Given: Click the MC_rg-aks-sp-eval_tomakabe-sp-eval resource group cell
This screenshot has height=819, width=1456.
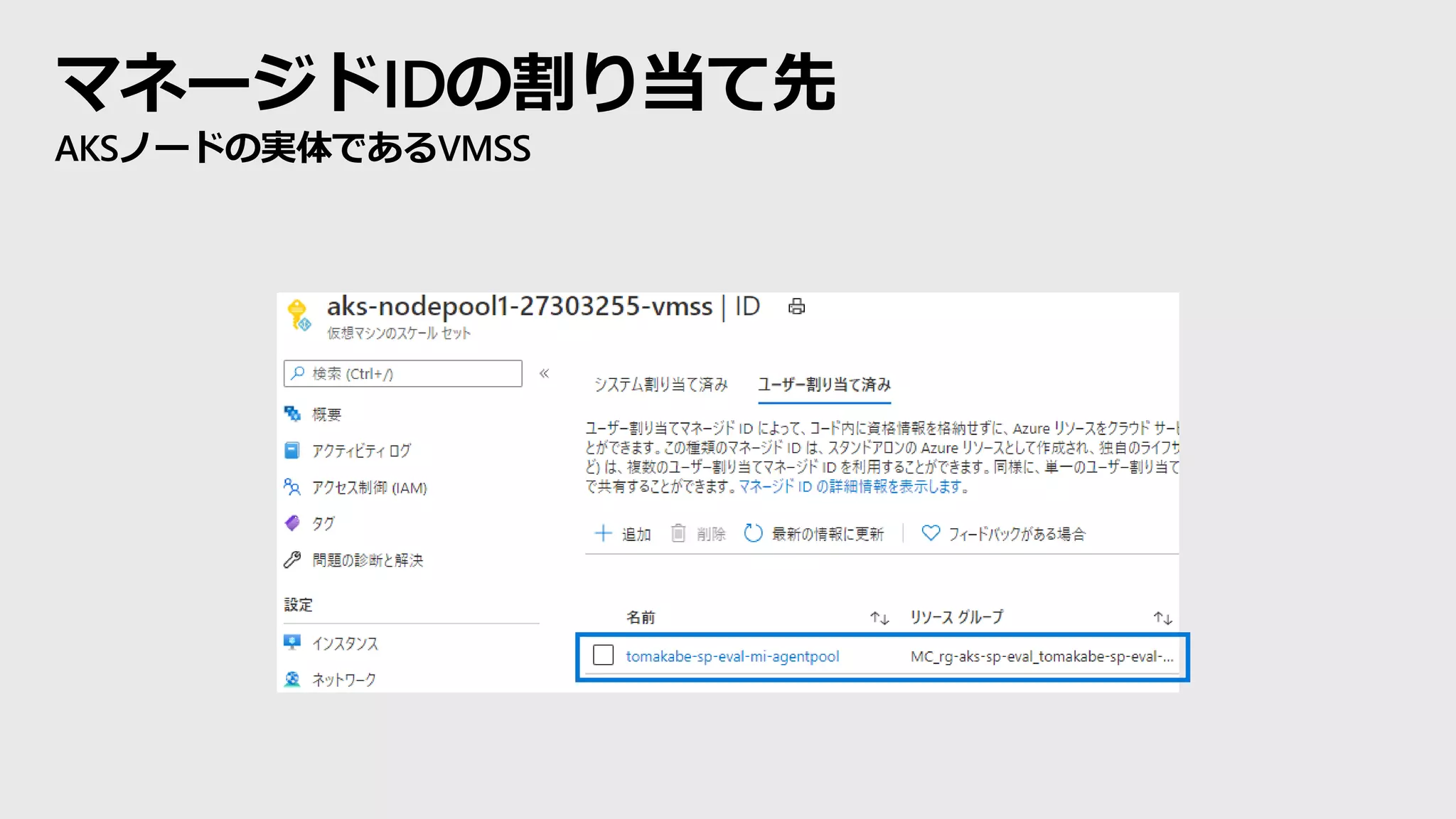Looking at the screenshot, I should pos(1042,656).
